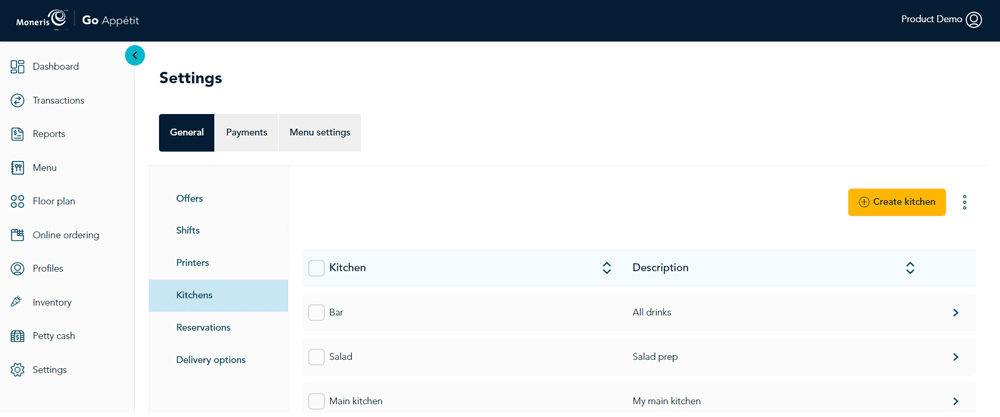The height and width of the screenshot is (417, 1000).
Task: Open Floor plan via sidebar label
Action: coord(54,201)
